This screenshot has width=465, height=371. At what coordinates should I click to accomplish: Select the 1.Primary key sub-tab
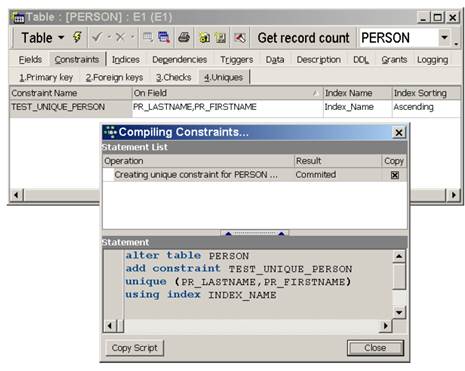coord(46,77)
